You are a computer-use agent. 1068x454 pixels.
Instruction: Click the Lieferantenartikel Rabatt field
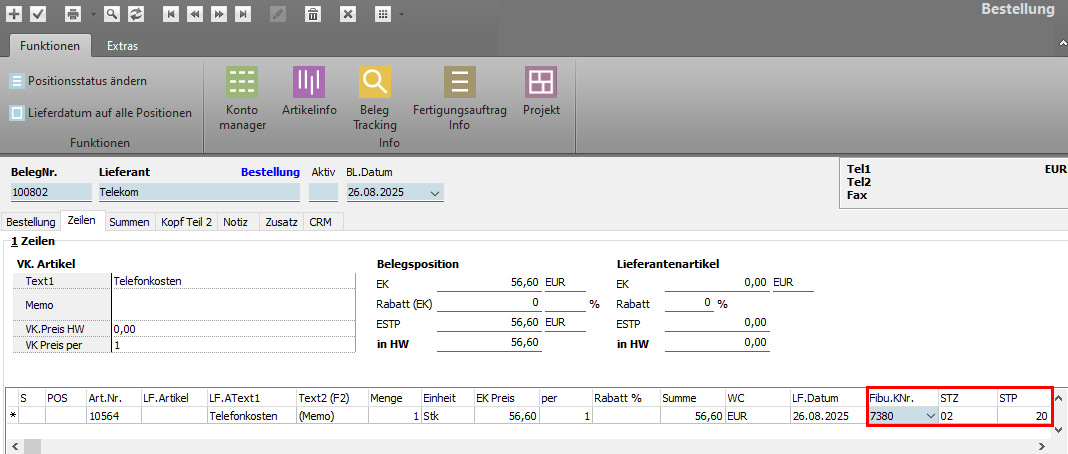(689, 303)
